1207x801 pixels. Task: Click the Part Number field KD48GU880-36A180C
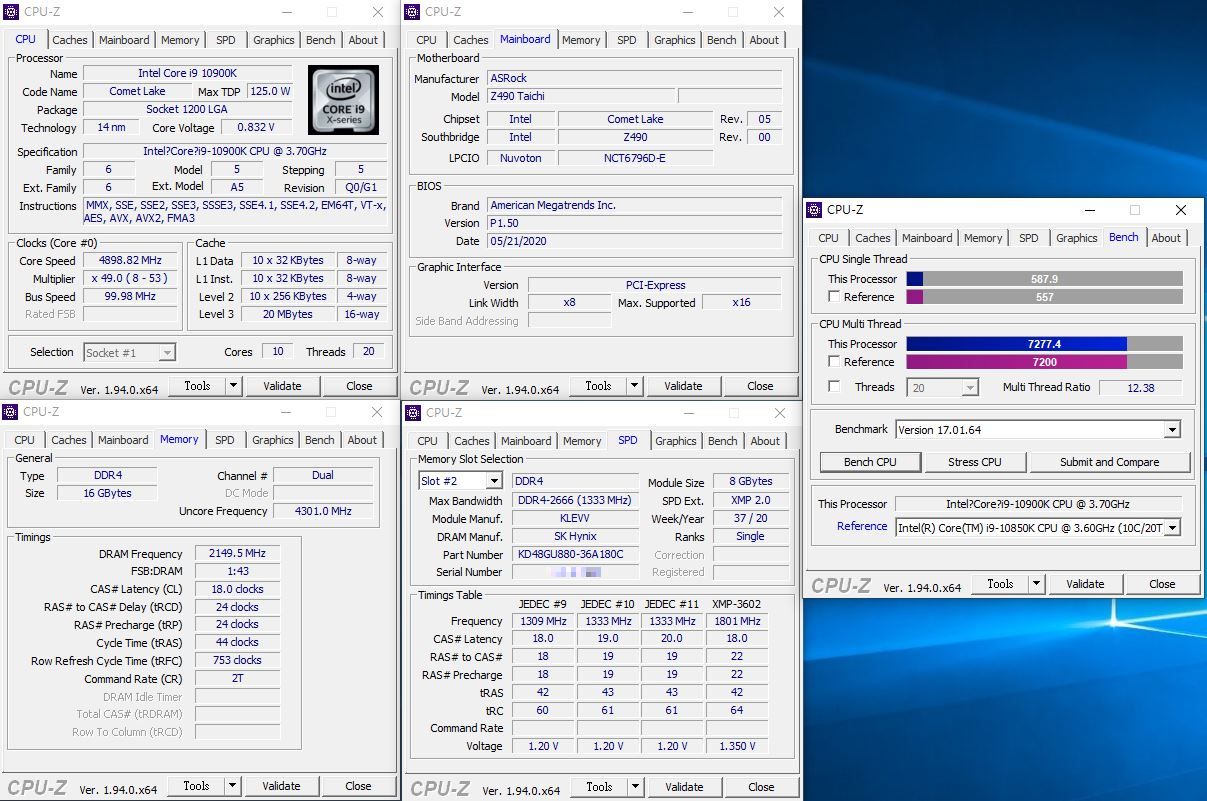pyautogui.click(x=575, y=555)
